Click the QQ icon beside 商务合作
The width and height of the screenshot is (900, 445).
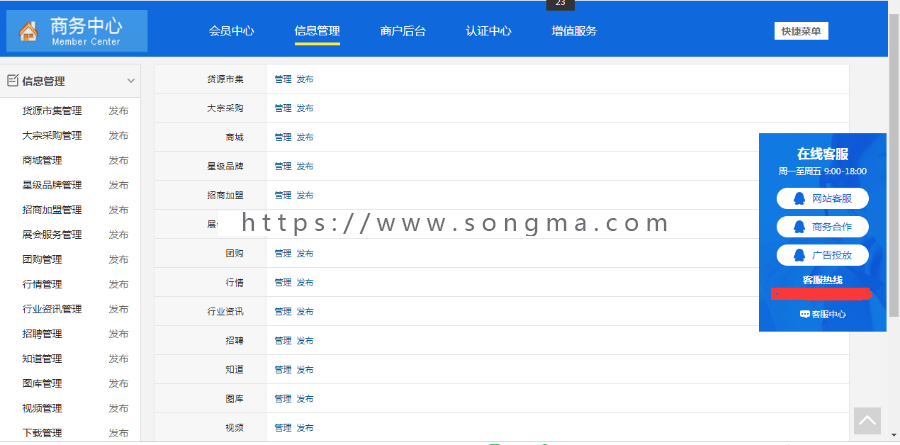pyautogui.click(x=798, y=227)
